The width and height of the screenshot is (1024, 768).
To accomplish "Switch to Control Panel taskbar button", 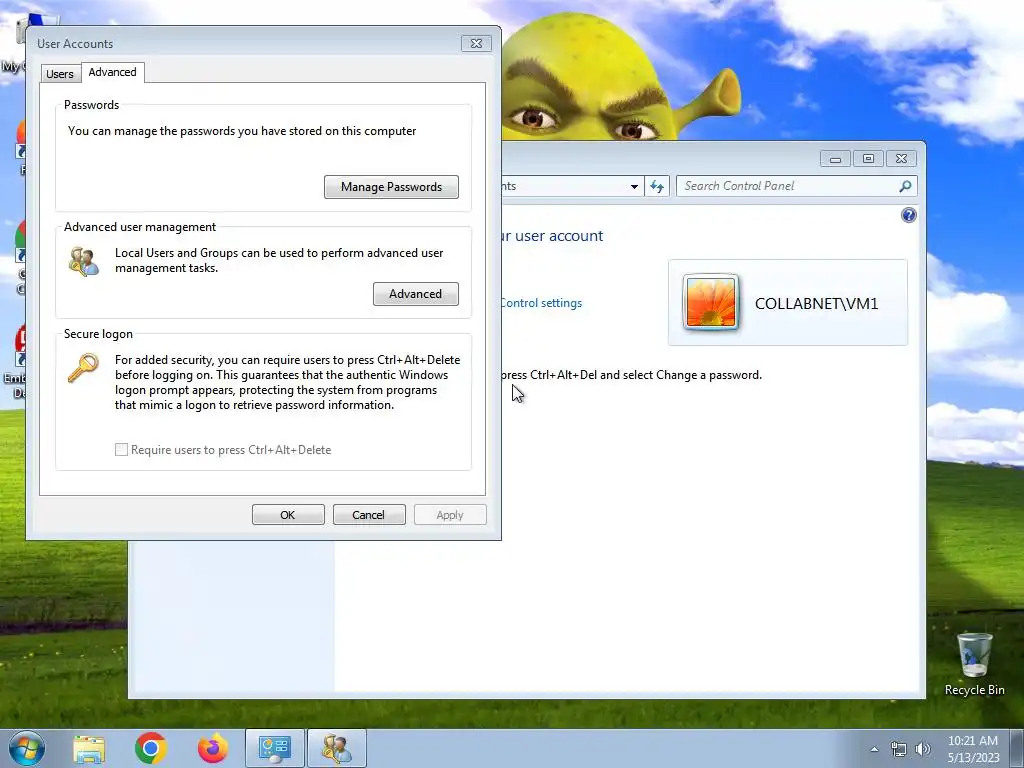I will click(274, 748).
